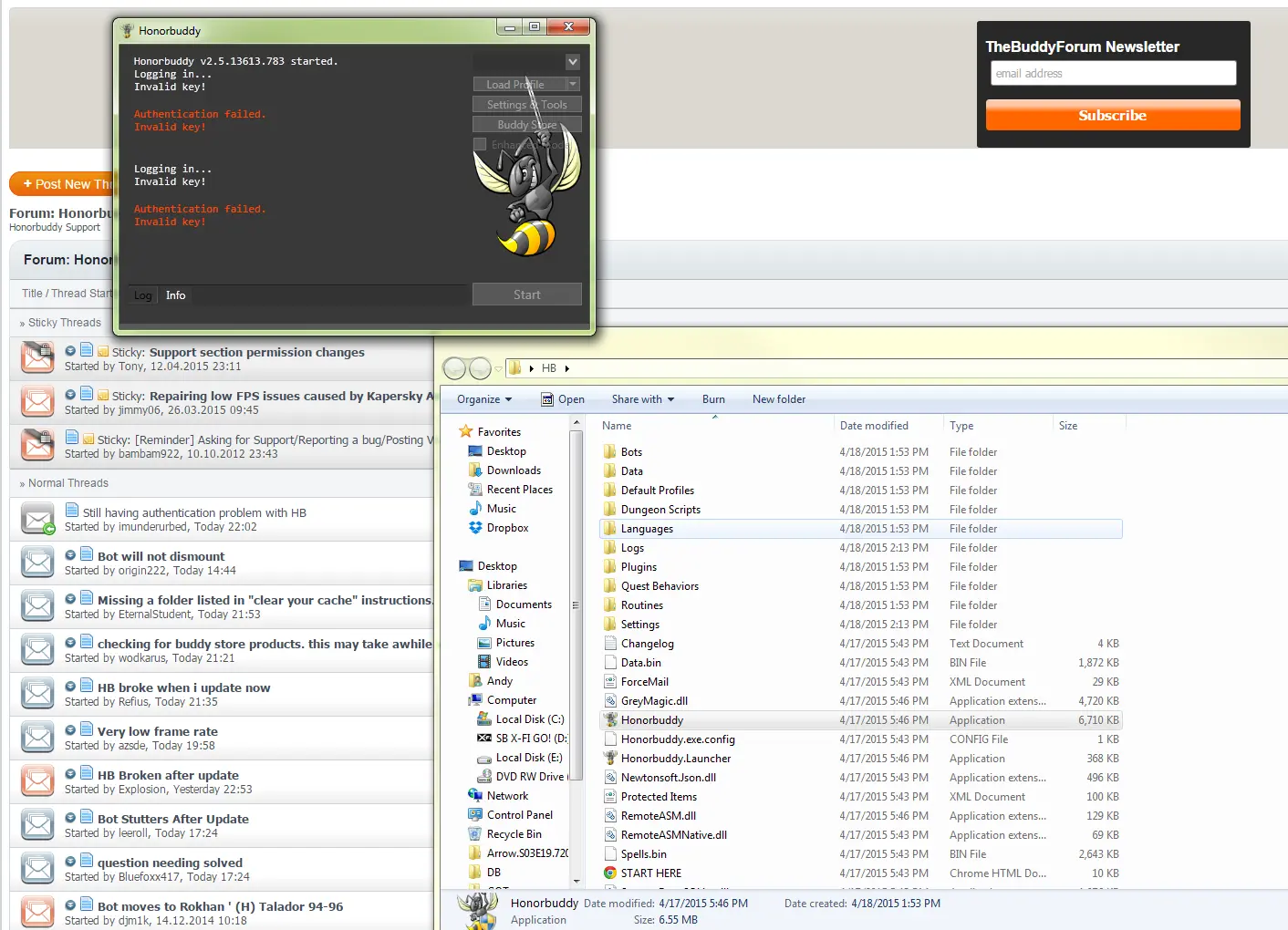Open 'question needing solved' thread
Screen dimensions: 1288x930
[171, 863]
